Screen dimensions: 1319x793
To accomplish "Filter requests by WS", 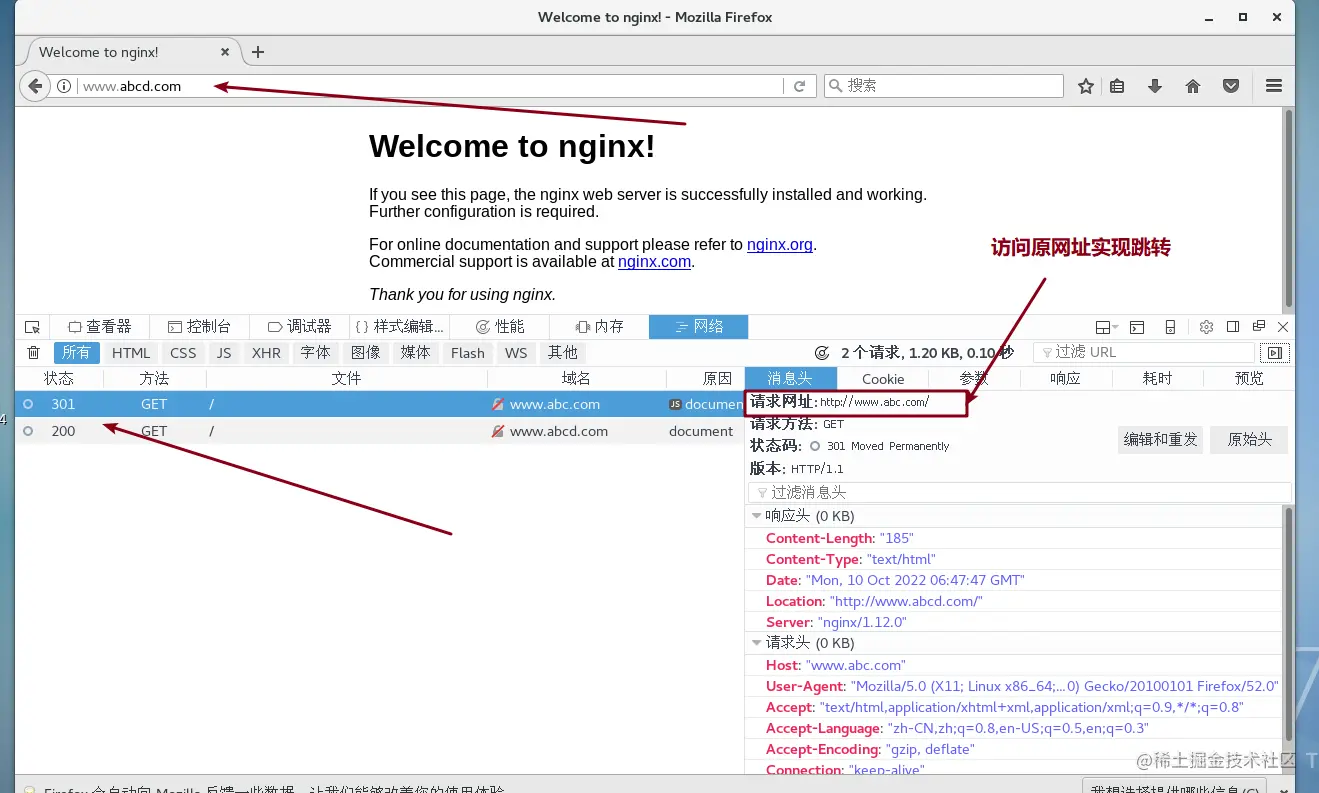I will click(516, 352).
